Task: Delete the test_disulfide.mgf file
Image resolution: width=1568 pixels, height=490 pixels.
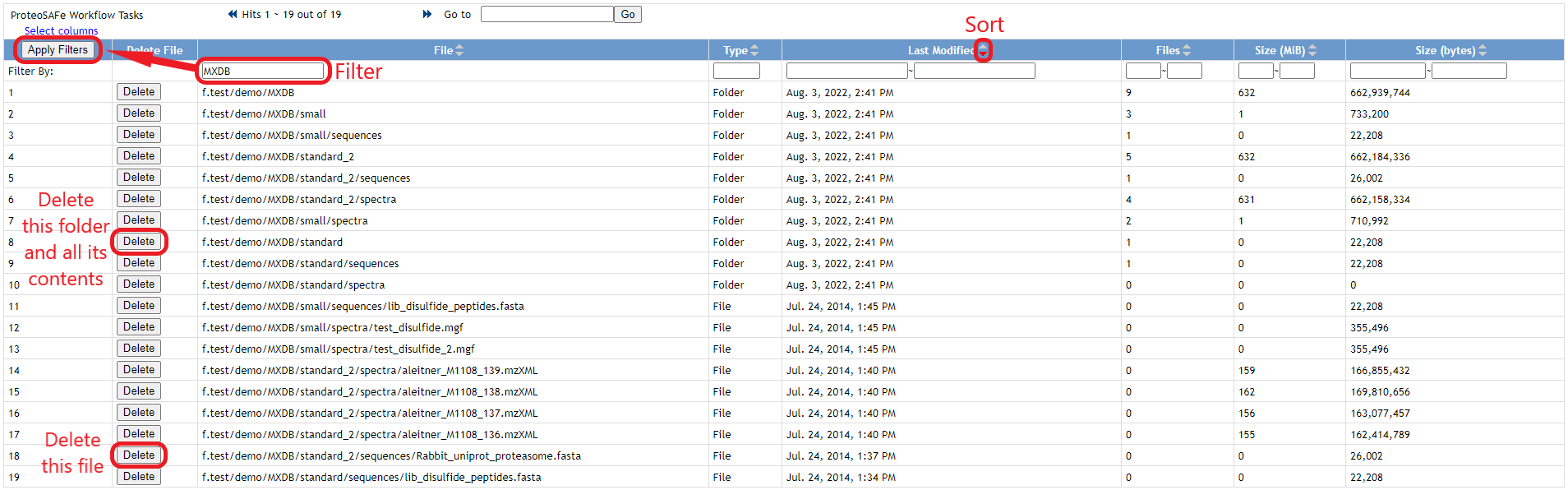Action: click(x=139, y=327)
